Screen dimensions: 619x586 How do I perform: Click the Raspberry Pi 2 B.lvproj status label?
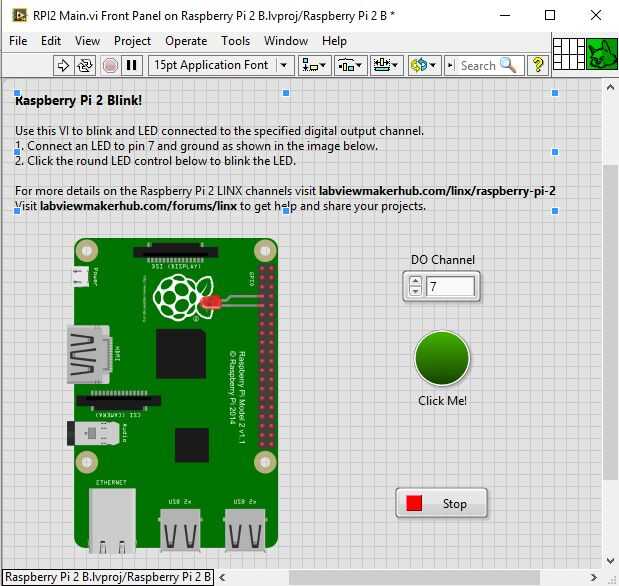click(108, 577)
